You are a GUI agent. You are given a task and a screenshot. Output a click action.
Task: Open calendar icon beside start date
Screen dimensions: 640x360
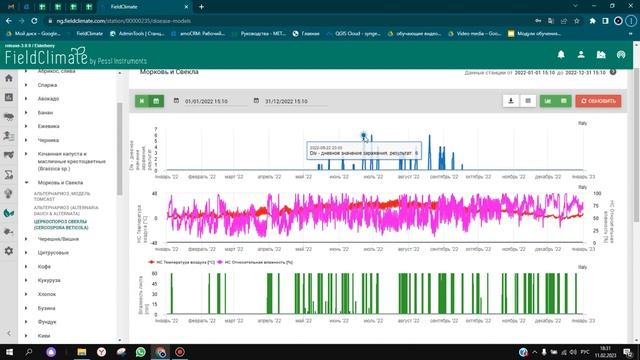point(176,100)
